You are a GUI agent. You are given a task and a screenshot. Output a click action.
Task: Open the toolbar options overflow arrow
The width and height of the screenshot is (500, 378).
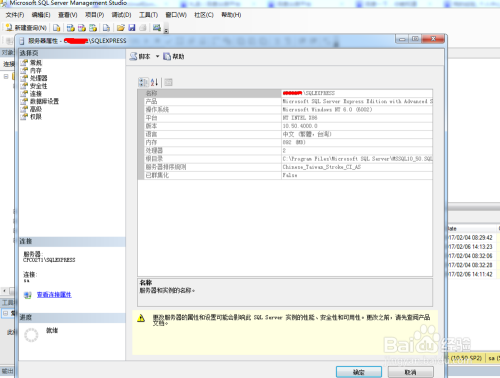pos(166,30)
